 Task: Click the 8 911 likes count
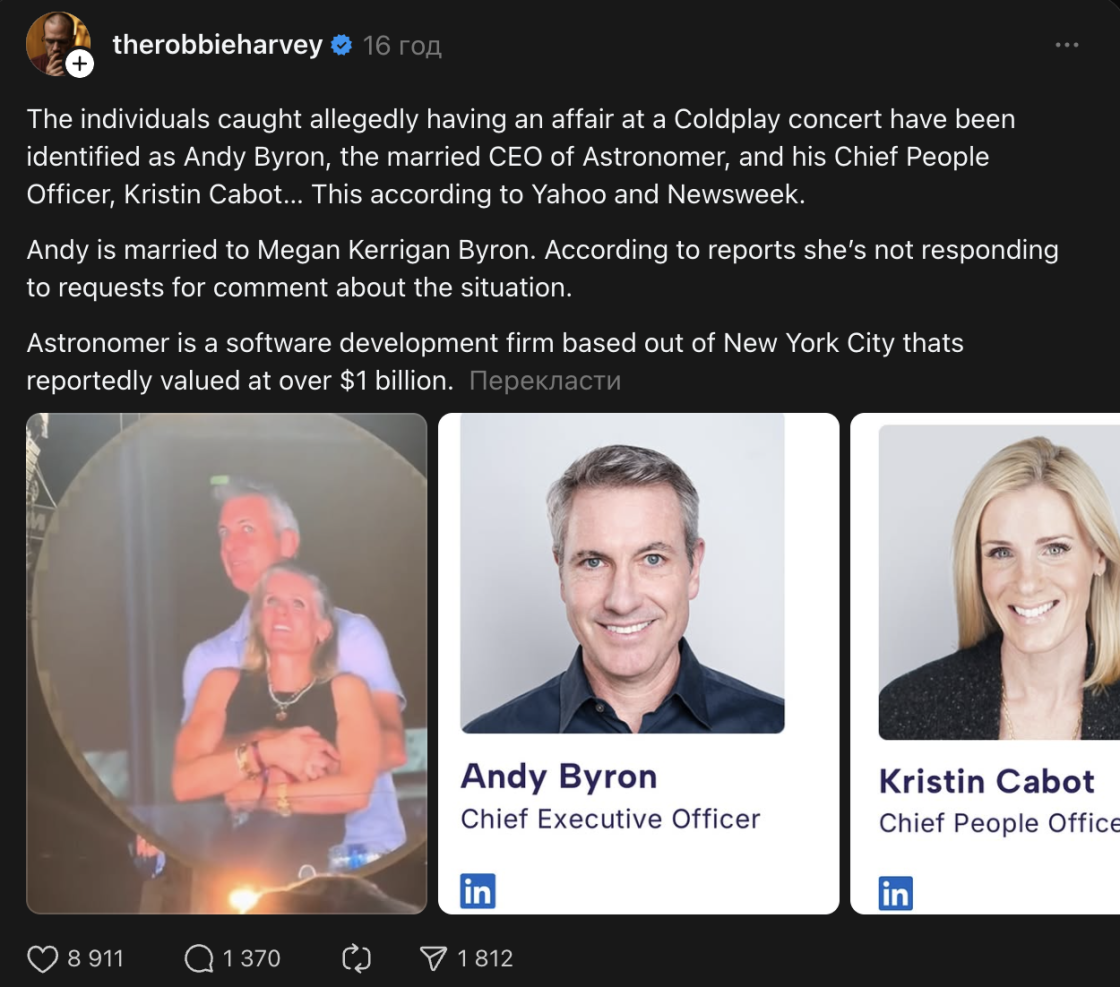[96, 958]
